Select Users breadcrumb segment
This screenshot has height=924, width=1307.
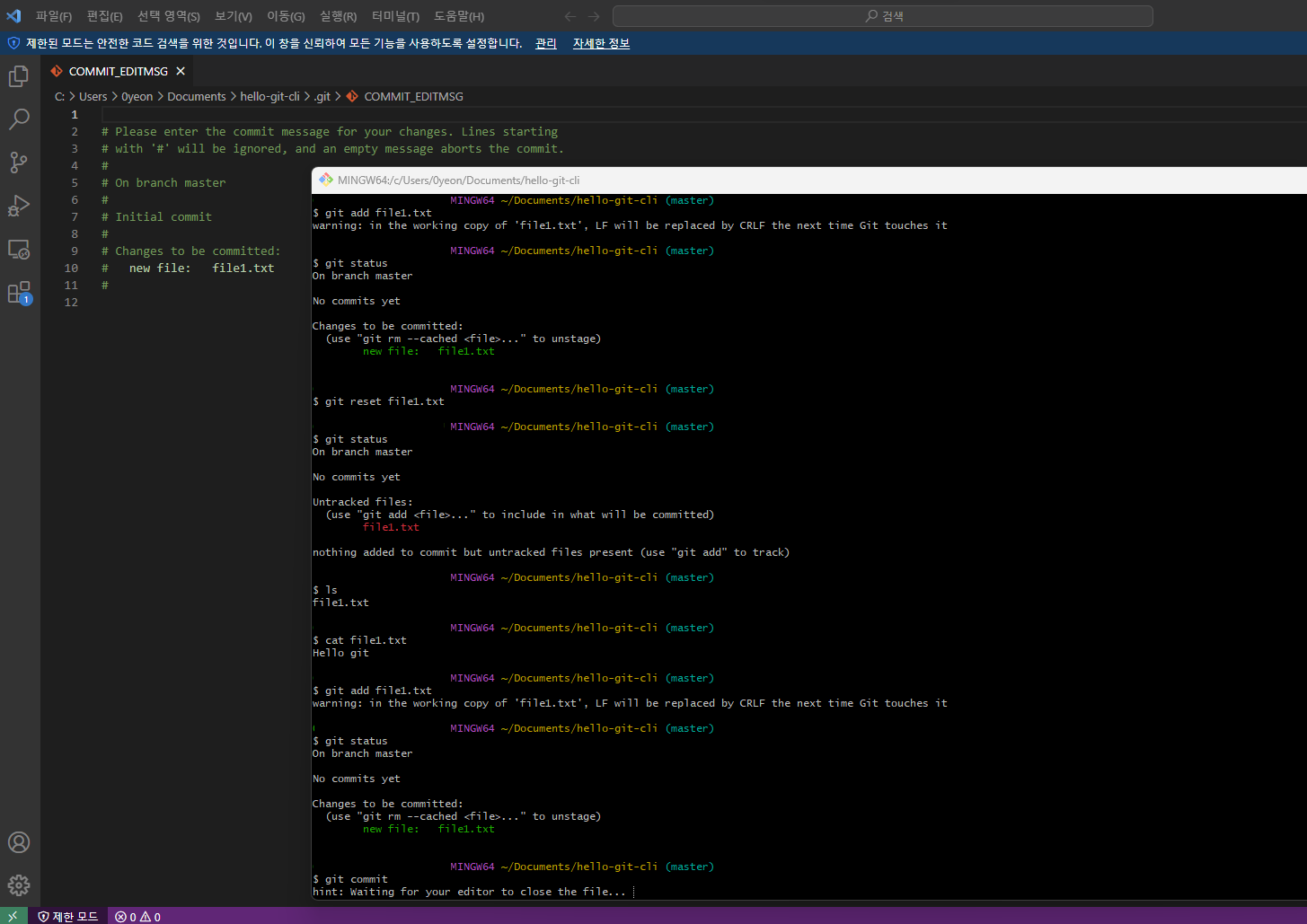(x=93, y=96)
